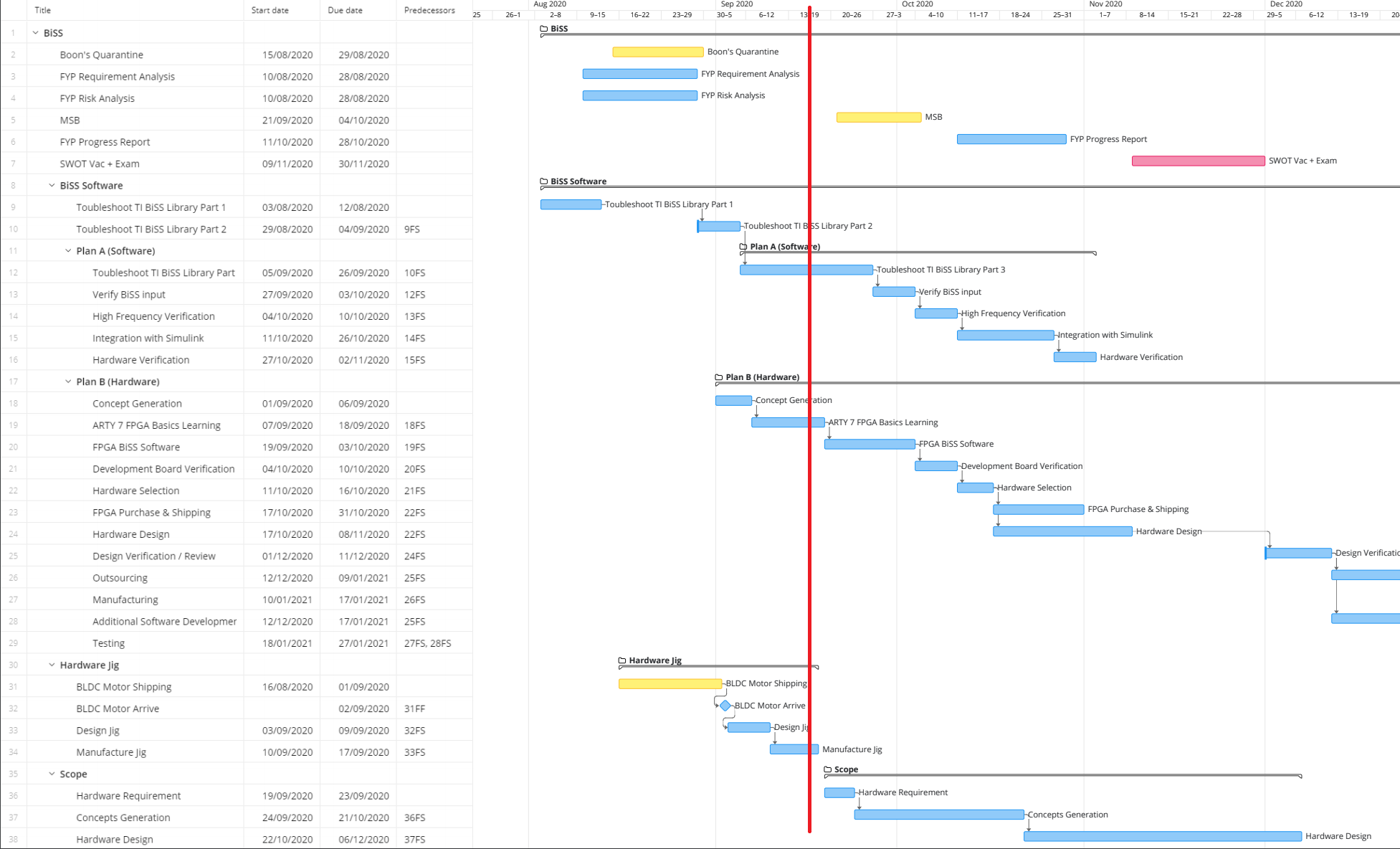The image size is (1400, 849).
Task: Click the Testing task due date cell
Action: coord(363,643)
